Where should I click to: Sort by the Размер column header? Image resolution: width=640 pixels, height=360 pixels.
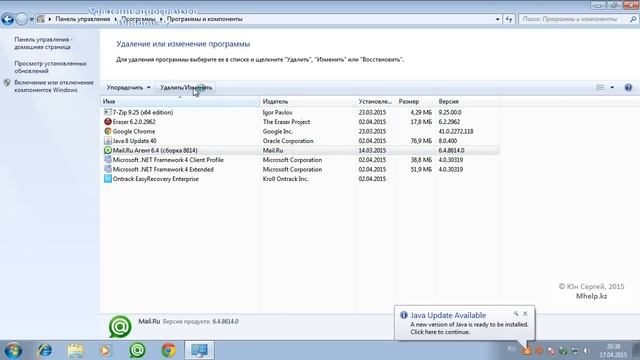416,101
